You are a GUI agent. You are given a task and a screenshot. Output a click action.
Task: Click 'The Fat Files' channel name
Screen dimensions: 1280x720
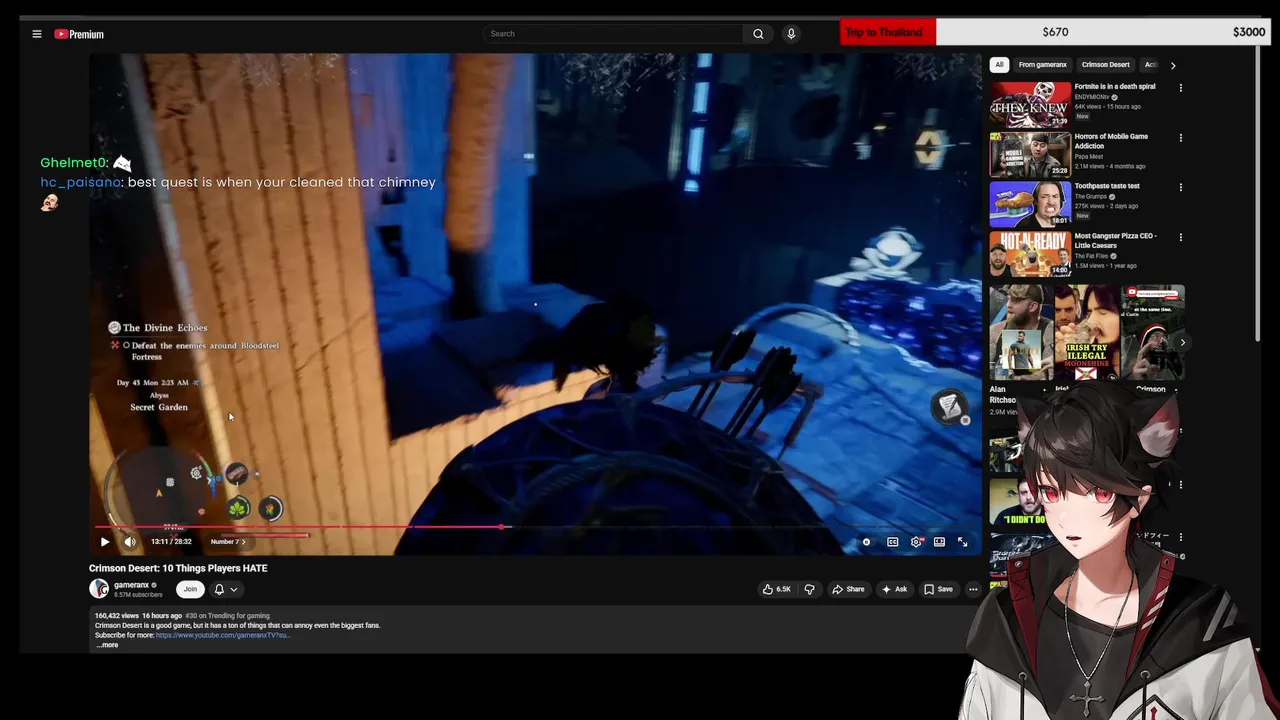[1092, 256]
